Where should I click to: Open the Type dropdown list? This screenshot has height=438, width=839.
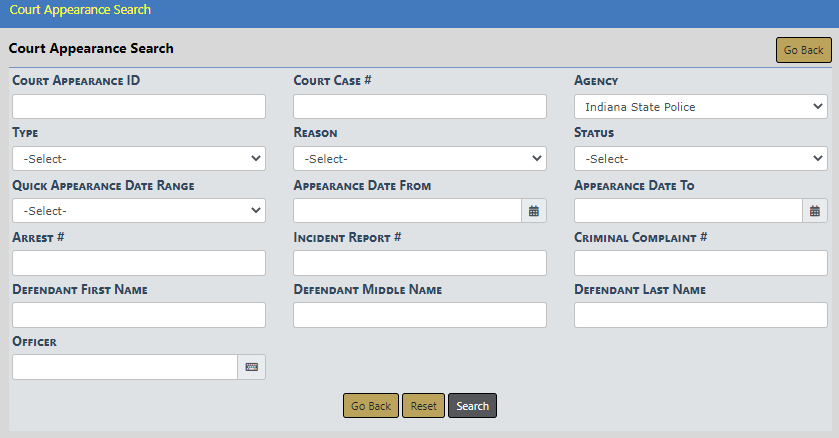[139, 159]
